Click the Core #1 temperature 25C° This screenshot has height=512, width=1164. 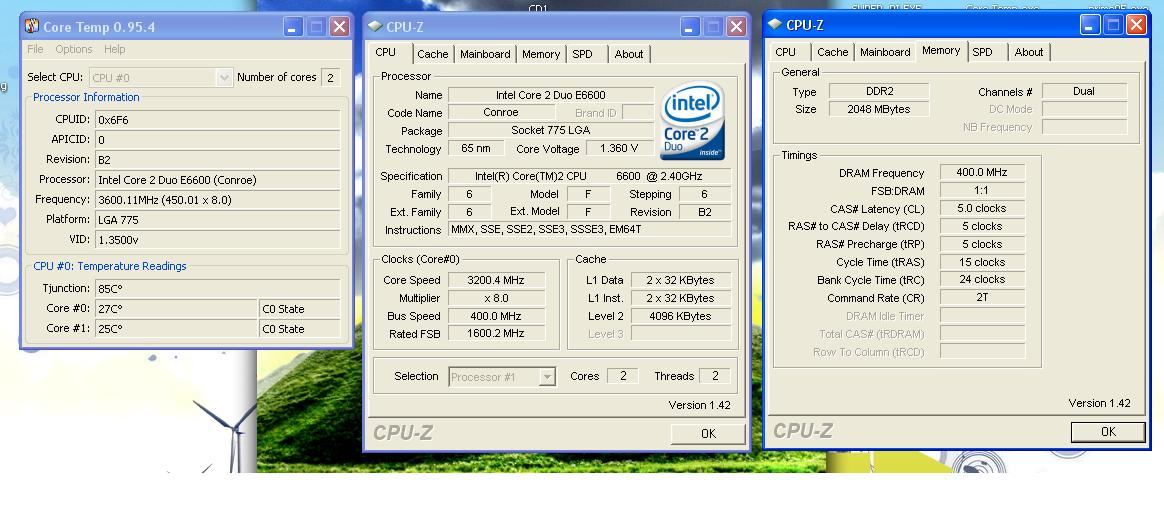click(176, 329)
